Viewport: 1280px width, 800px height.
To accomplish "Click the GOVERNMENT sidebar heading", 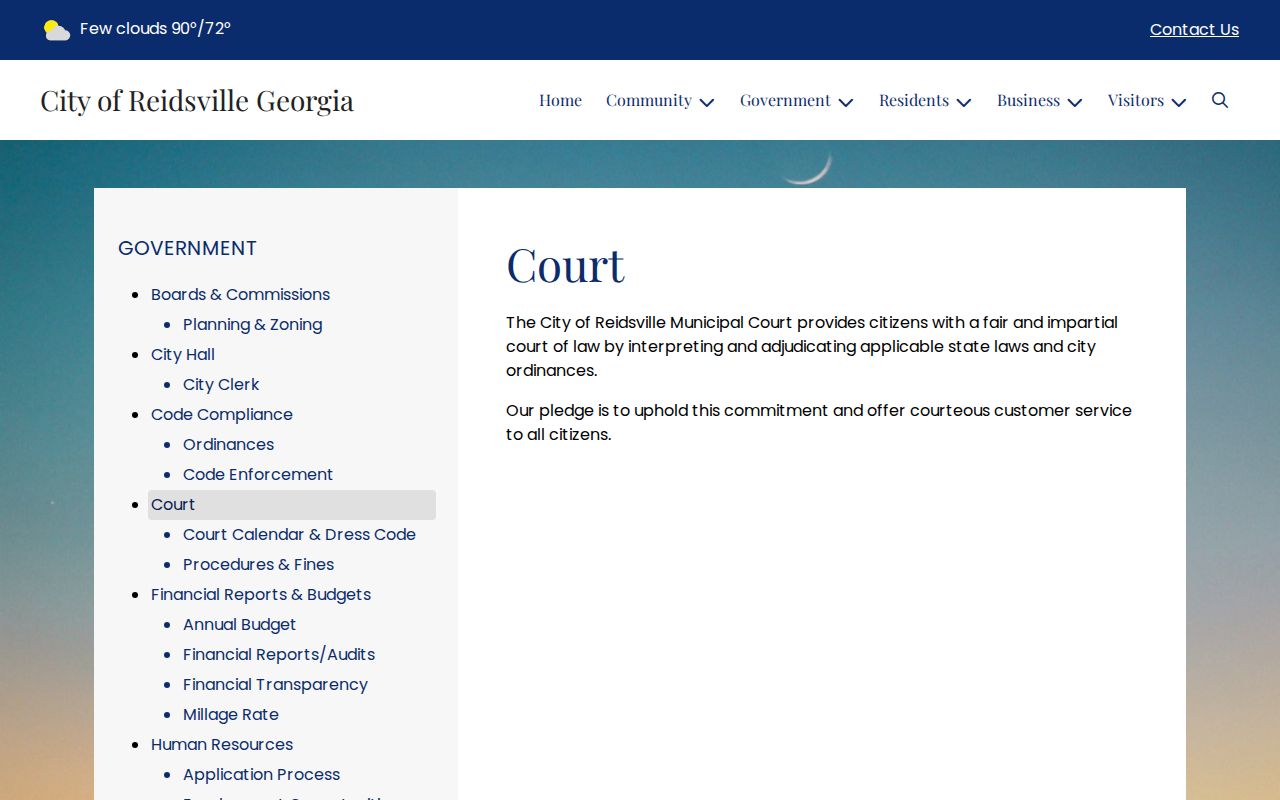I will pyautogui.click(x=187, y=248).
